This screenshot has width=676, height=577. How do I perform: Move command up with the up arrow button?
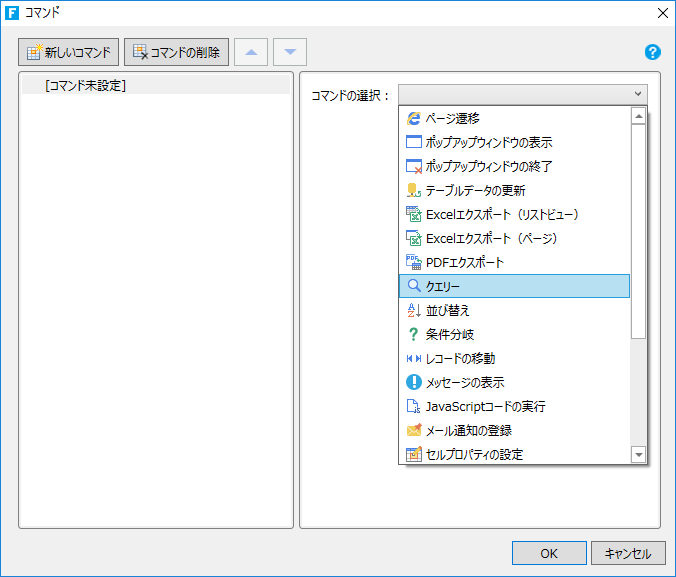[251, 52]
